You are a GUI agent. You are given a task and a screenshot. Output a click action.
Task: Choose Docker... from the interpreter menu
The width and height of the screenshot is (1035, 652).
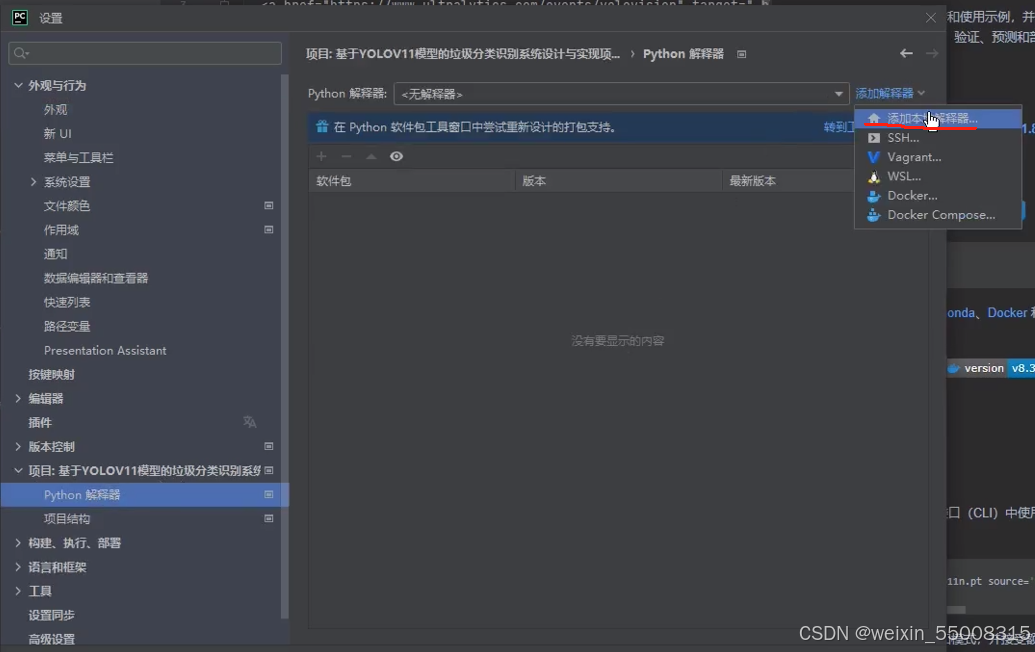pos(938,195)
